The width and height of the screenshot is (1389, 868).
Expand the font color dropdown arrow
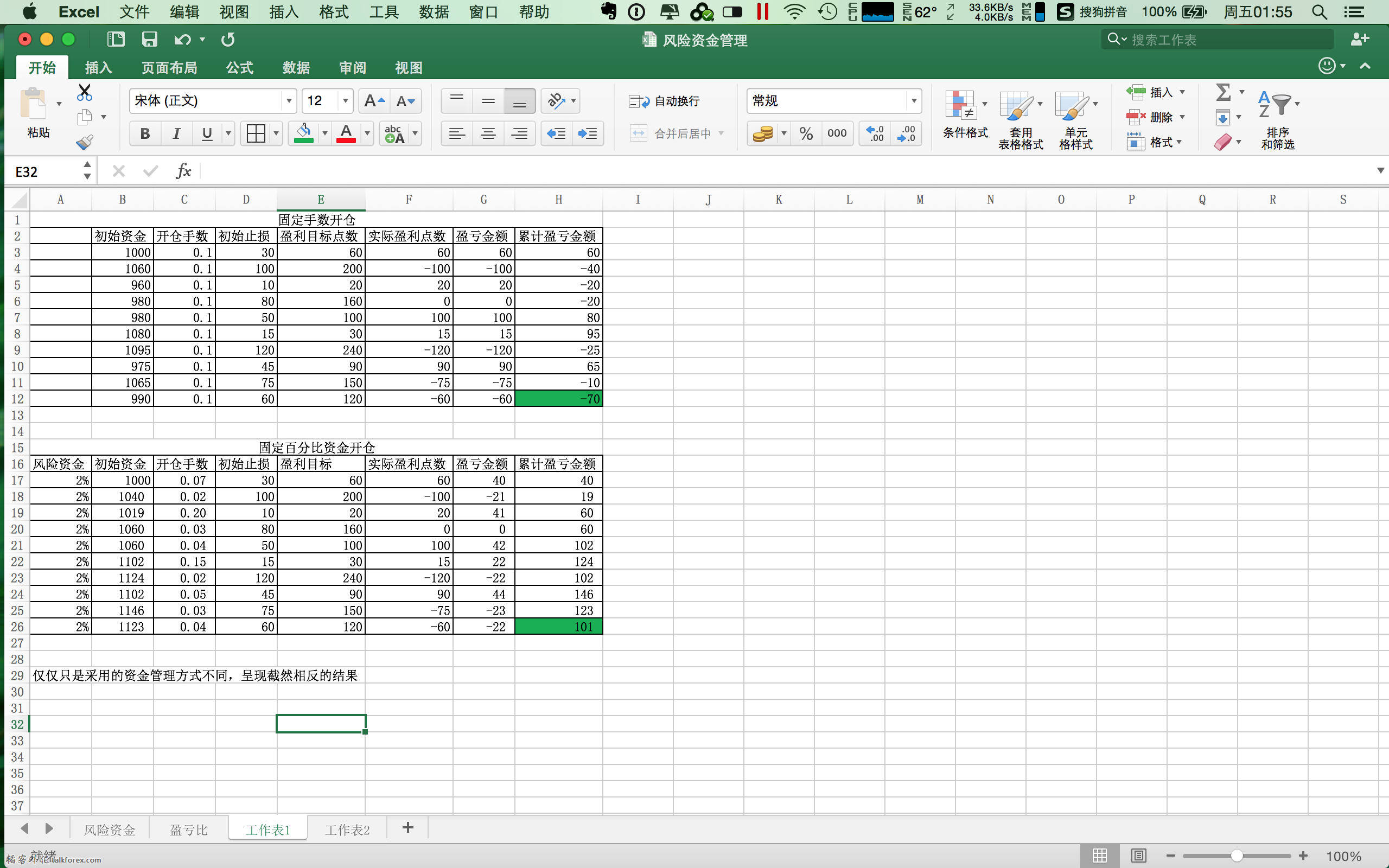coord(367,134)
